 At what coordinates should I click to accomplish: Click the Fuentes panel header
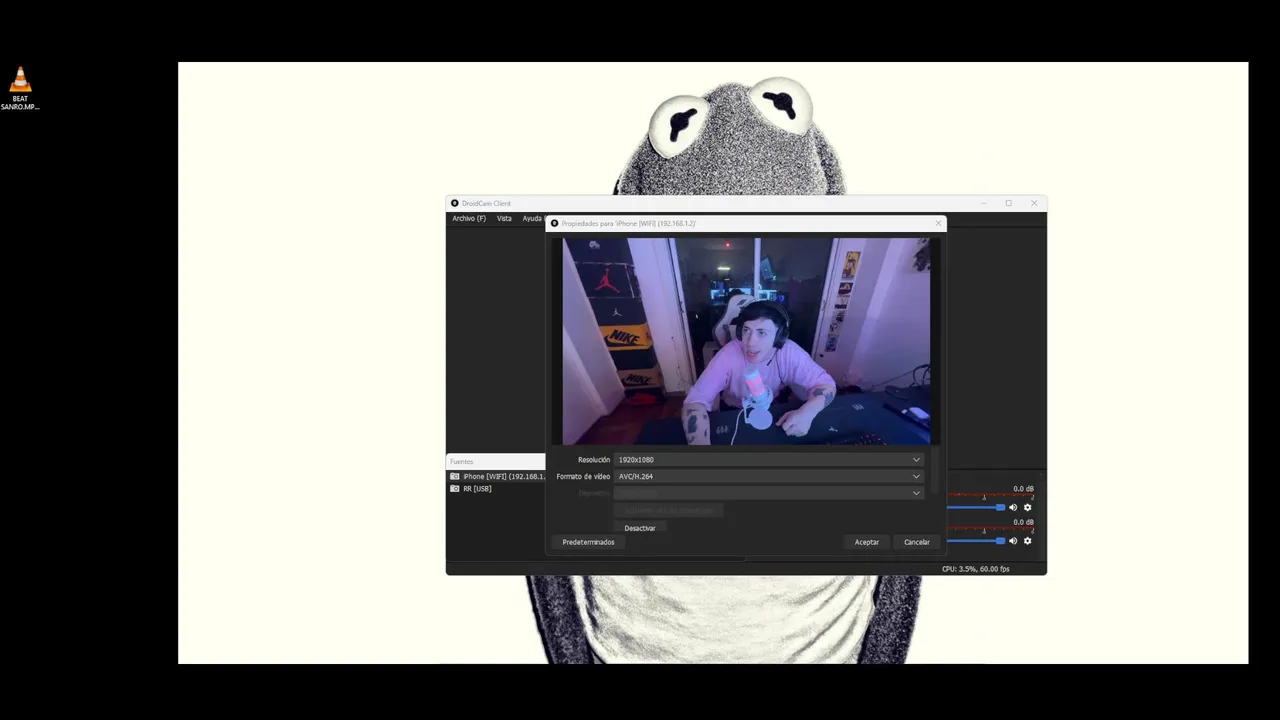pyautogui.click(x=496, y=462)
